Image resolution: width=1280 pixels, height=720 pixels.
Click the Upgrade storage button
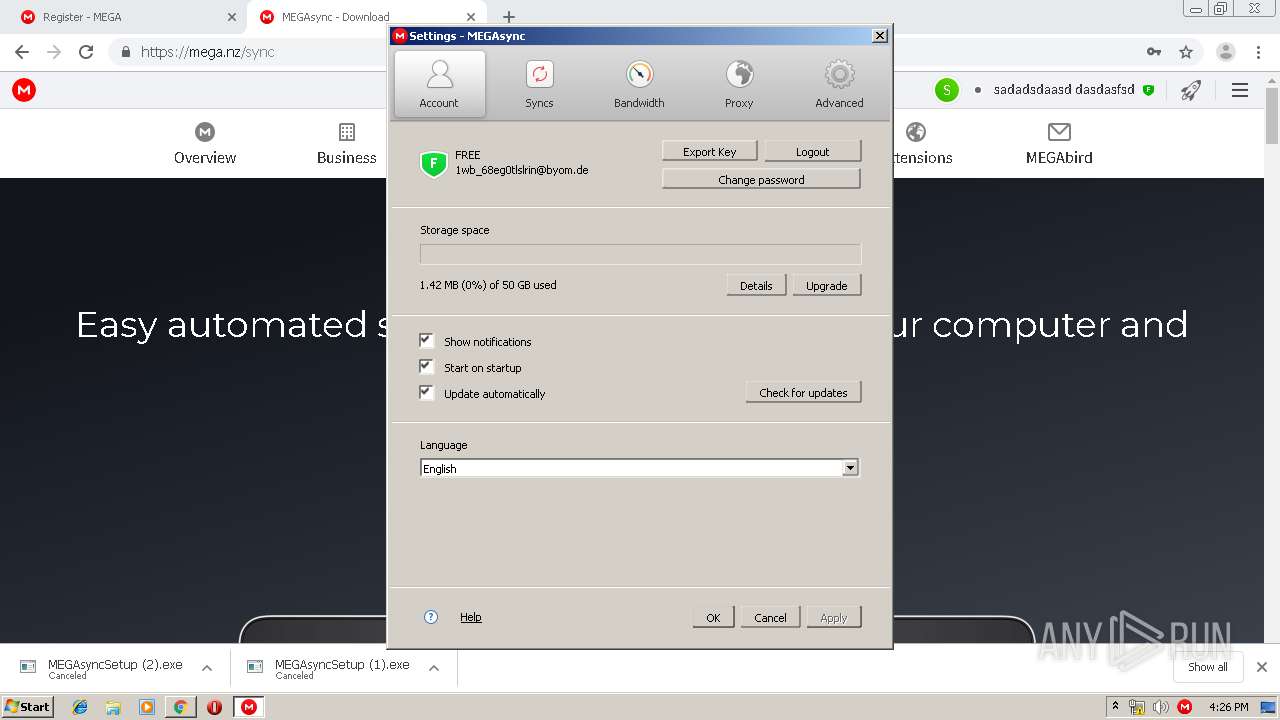[827, 285]
